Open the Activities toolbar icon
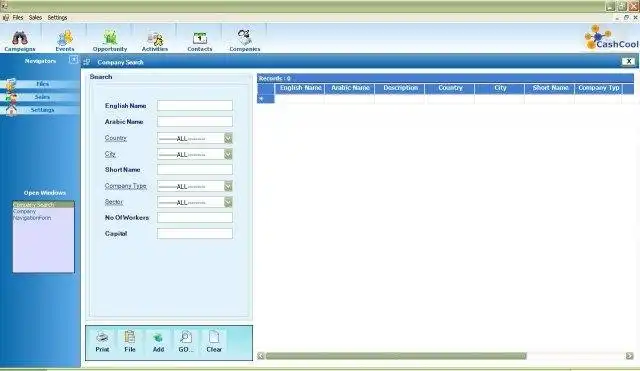 [x=155, y=40]
